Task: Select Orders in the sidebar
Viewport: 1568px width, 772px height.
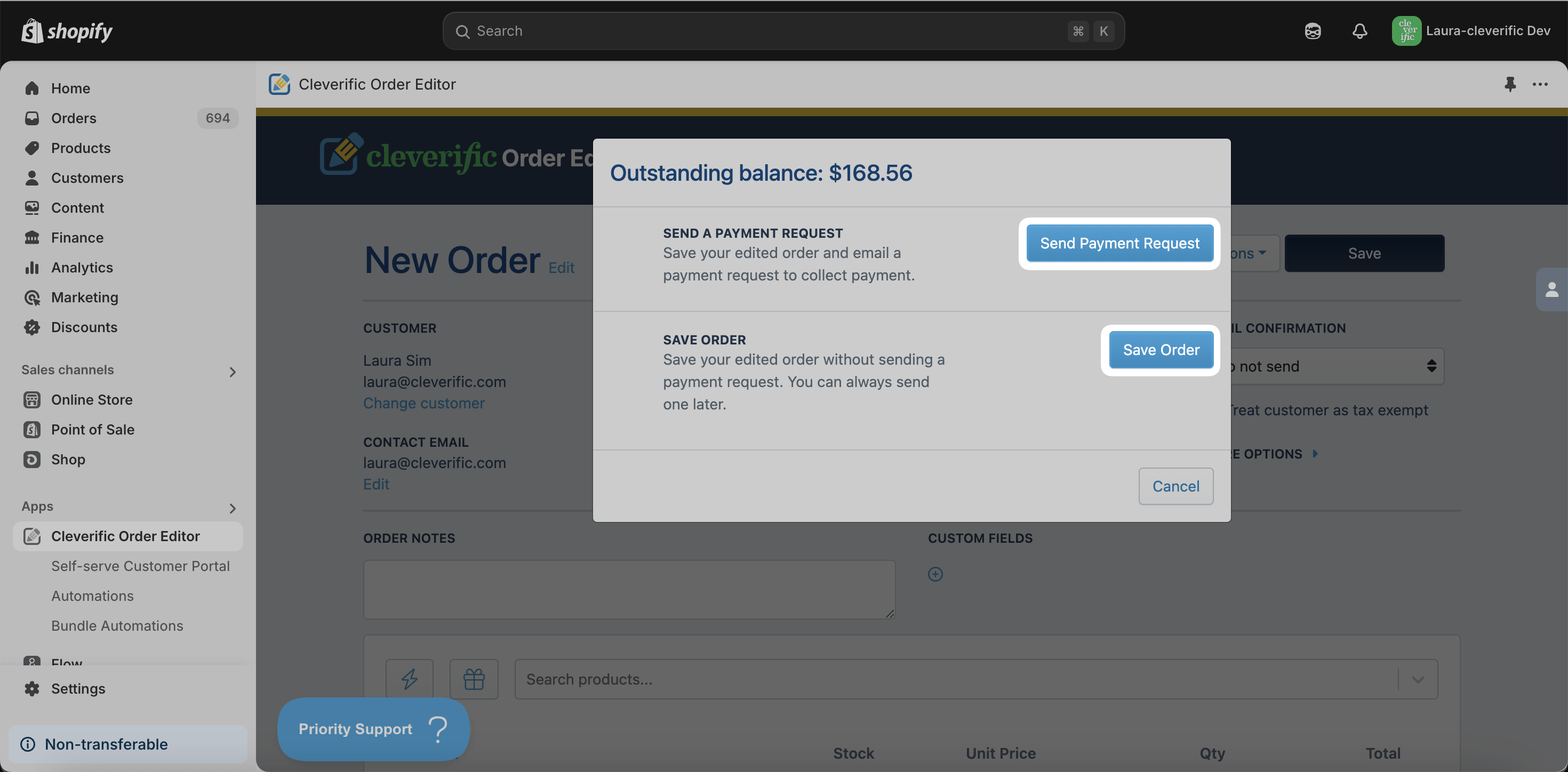Action: 73,118
